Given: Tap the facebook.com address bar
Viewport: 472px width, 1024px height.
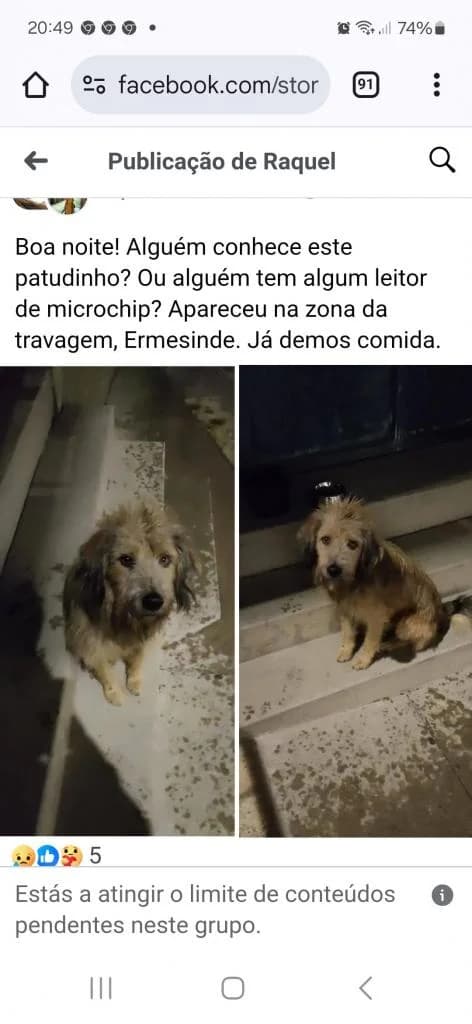Looking at the screenshot, I should [x=201, y=85].
